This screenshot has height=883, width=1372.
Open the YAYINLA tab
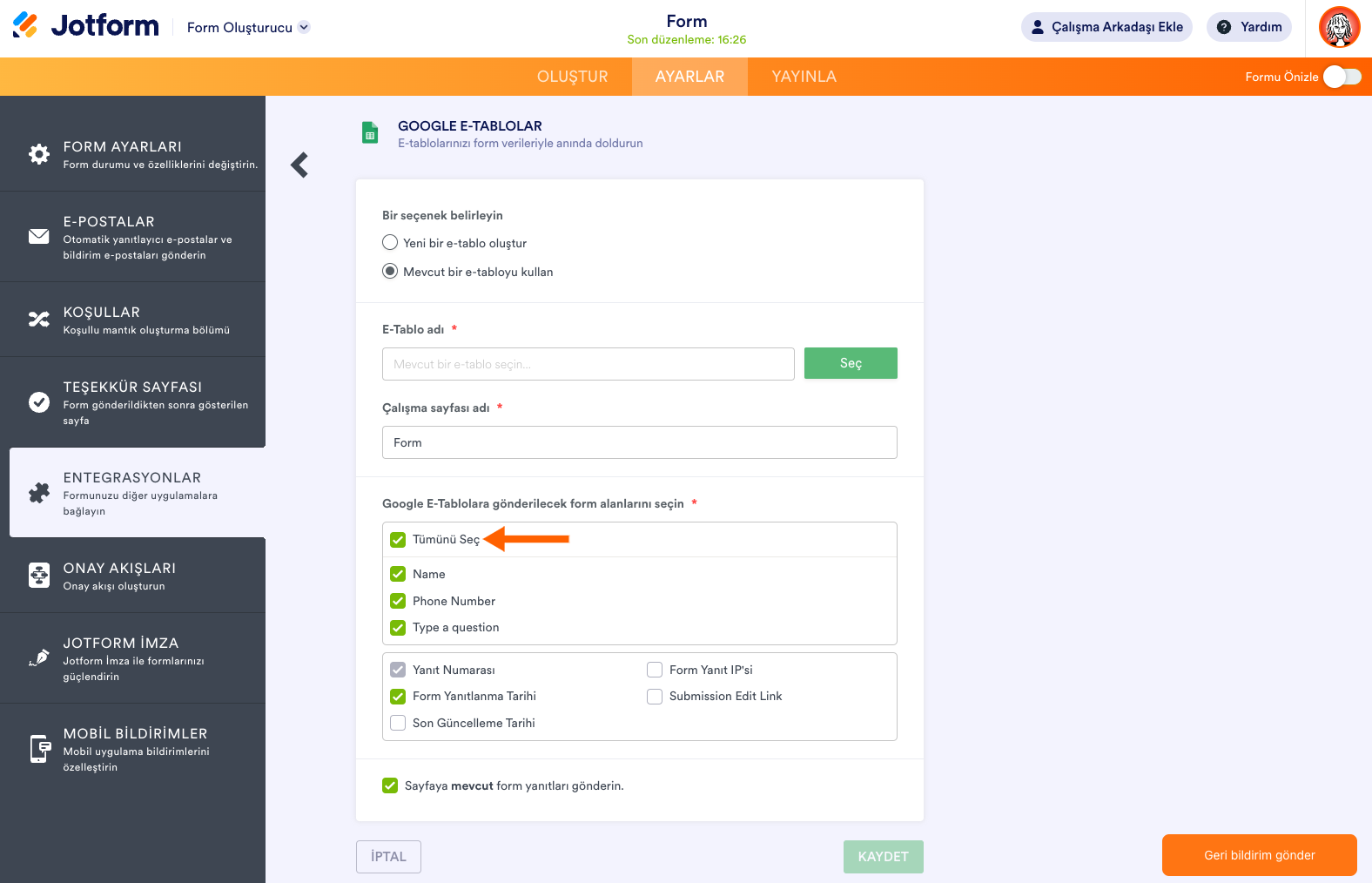tap(804, 77)
